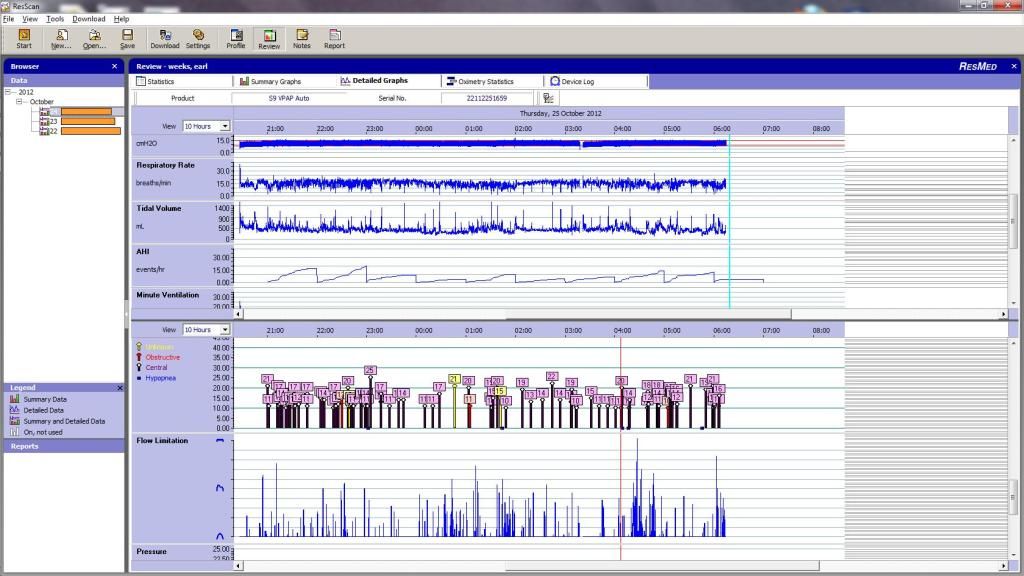The height and width of the screenshot is (576, 1024).
Task: Click the Hypopnea event legend marker
Action: click(x=138, y=378)
